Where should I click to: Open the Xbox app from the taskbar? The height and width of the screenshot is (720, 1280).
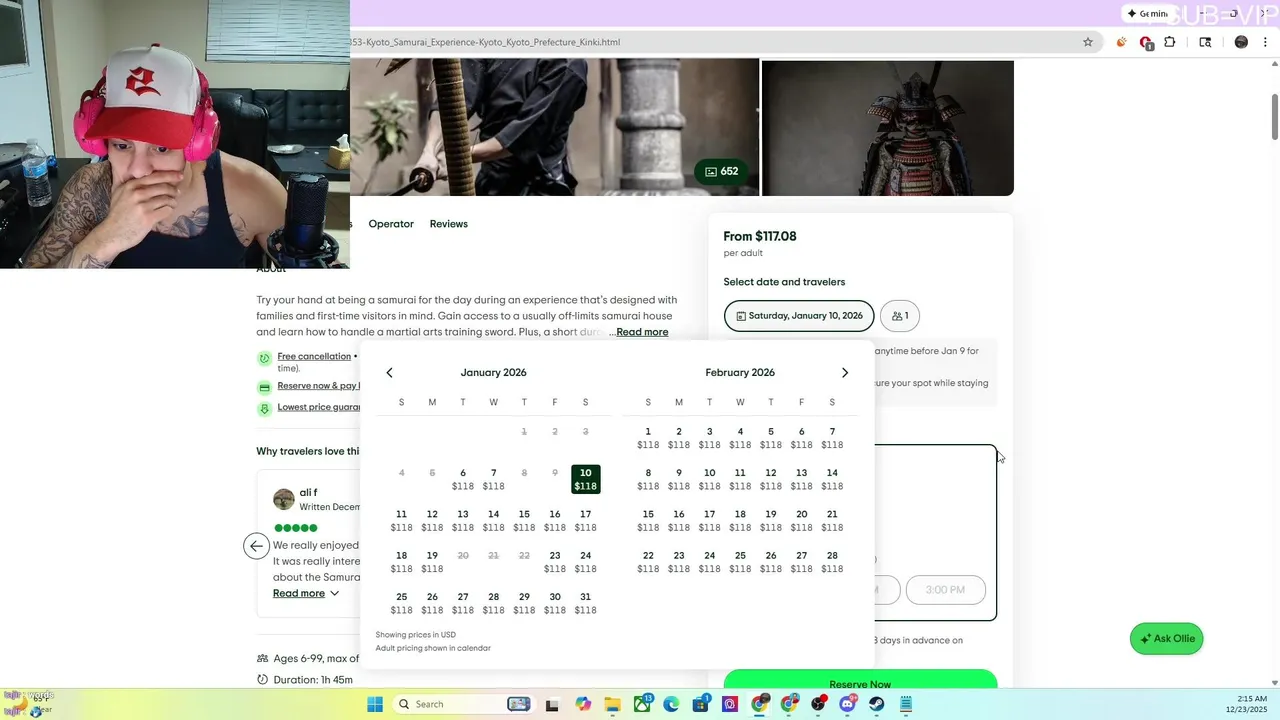point(642,704)
